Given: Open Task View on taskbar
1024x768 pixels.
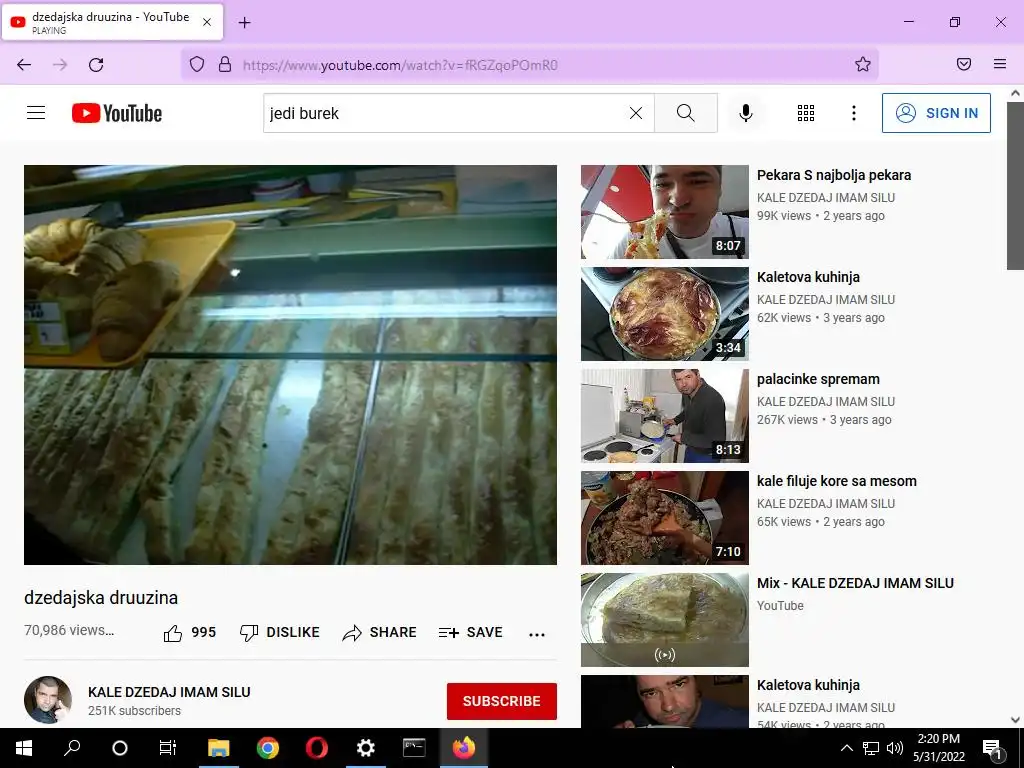Looking at the screenshot, I should [x=168, y=748].
